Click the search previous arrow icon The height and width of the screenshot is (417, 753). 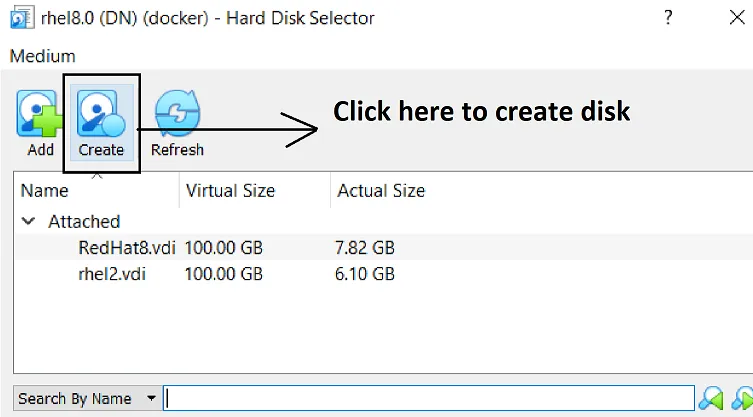pos(711,398)
